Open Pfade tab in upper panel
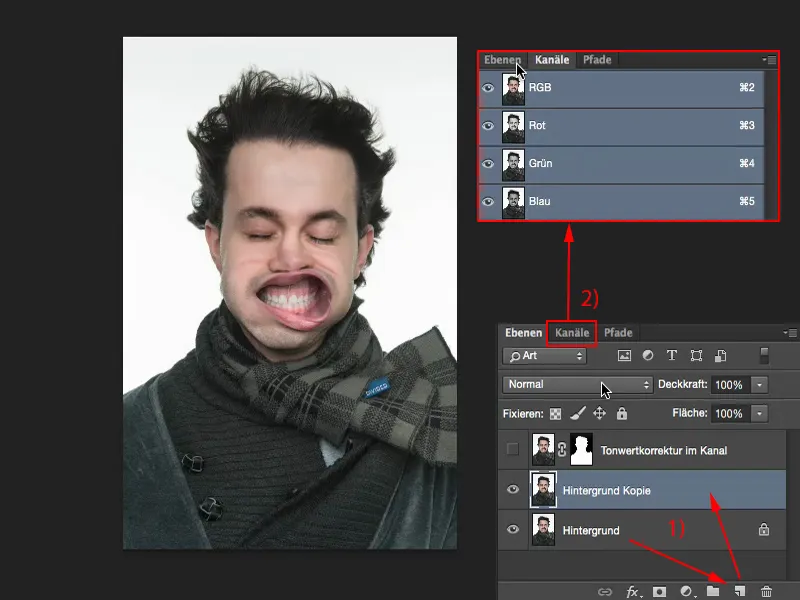The height and width of the screenshot is (600, 800). tap(597, 60)
